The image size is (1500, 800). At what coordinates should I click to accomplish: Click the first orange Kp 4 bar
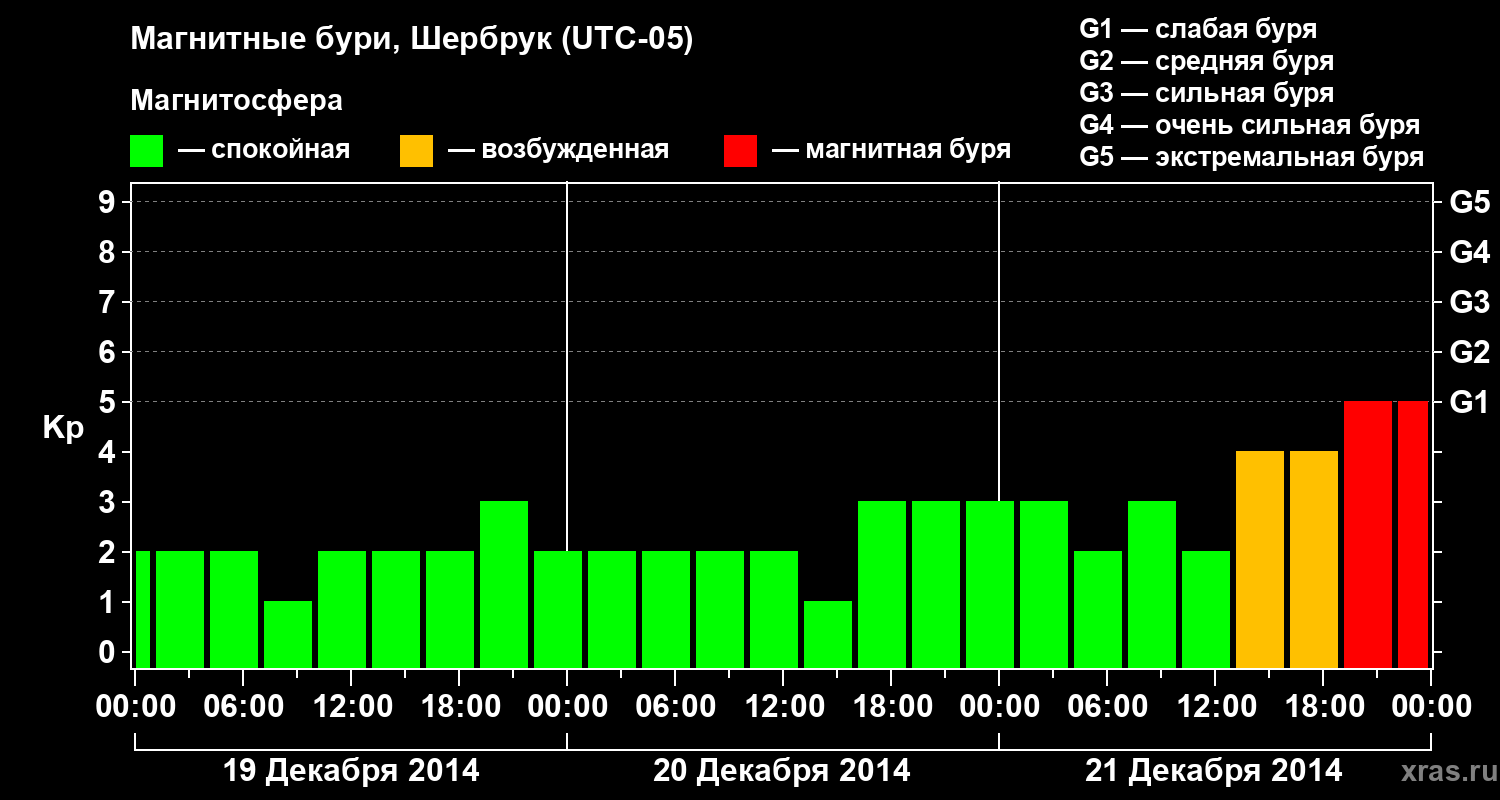pyautogui.click(x=1260, y=559)
